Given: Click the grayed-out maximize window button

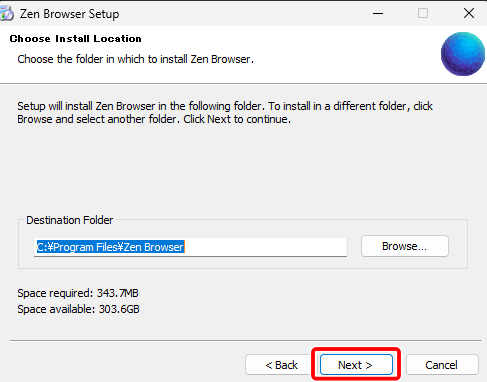Looking at the screenshot, I should pyautogui.click(x=423, y=13).
